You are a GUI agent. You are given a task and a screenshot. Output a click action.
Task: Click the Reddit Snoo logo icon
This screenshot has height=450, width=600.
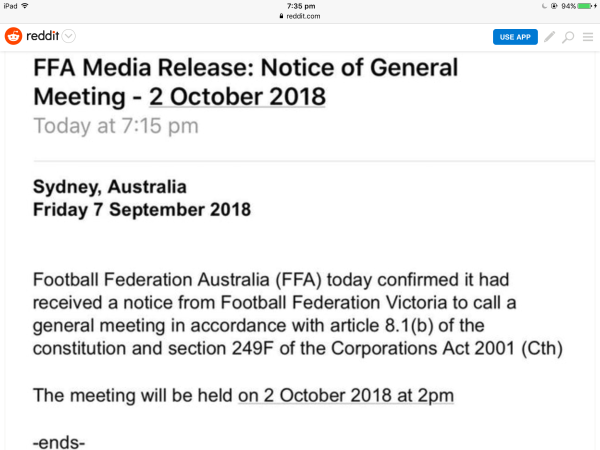click(x=13, y=36)
